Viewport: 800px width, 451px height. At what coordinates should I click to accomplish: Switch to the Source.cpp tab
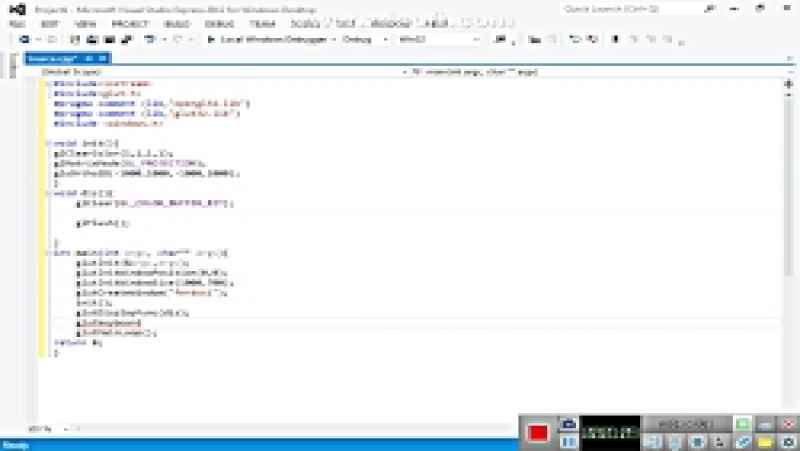(x=50, y=59)
